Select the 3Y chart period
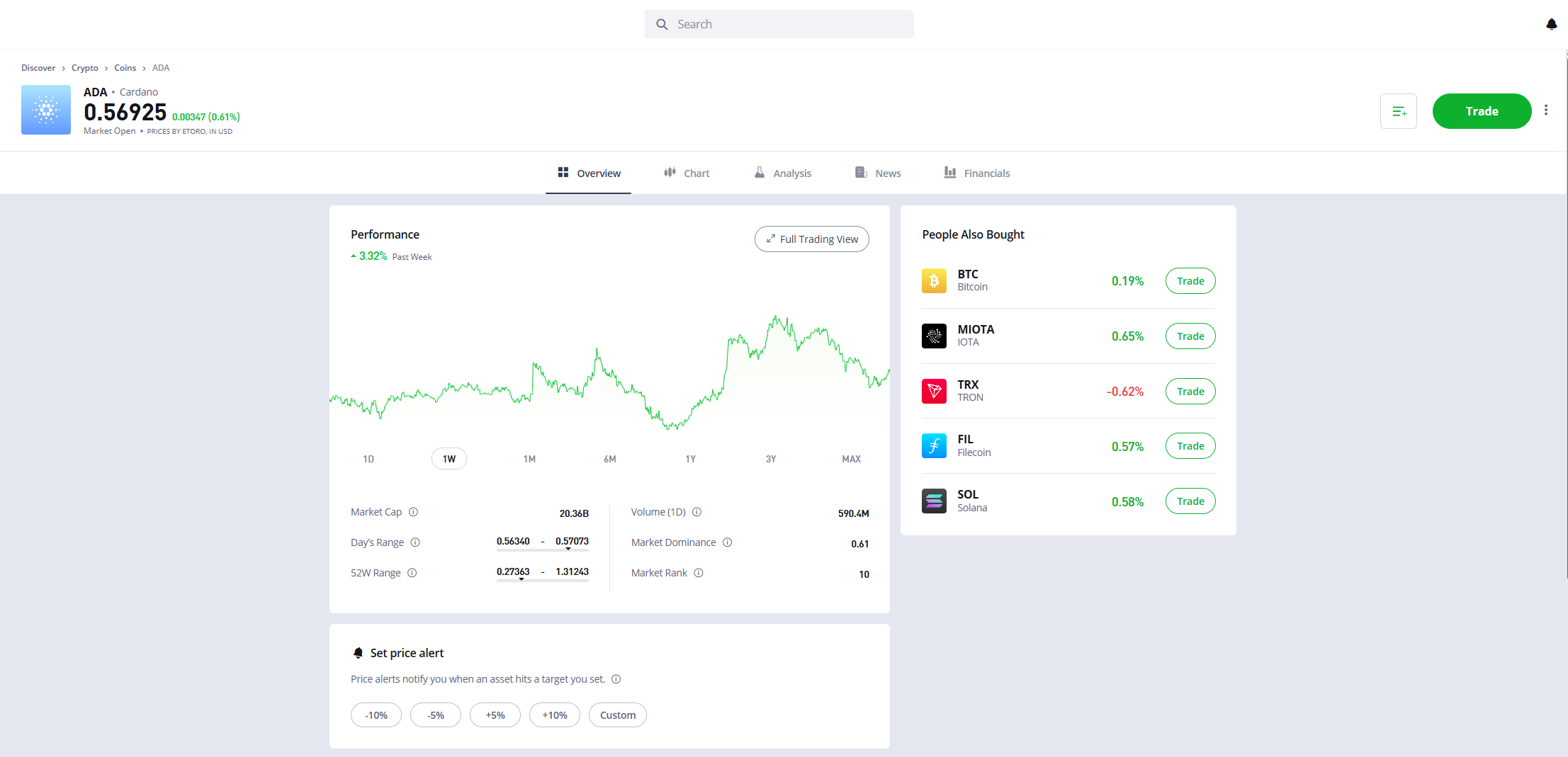Screen dimensions: 1568x757 point(771,459)
